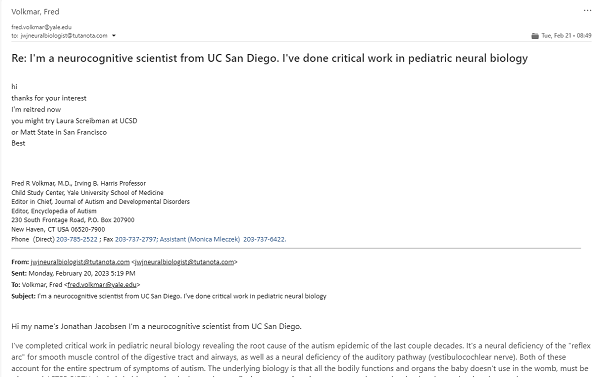
Task: Click the quoted Subject line text
Action: point(182,296)
